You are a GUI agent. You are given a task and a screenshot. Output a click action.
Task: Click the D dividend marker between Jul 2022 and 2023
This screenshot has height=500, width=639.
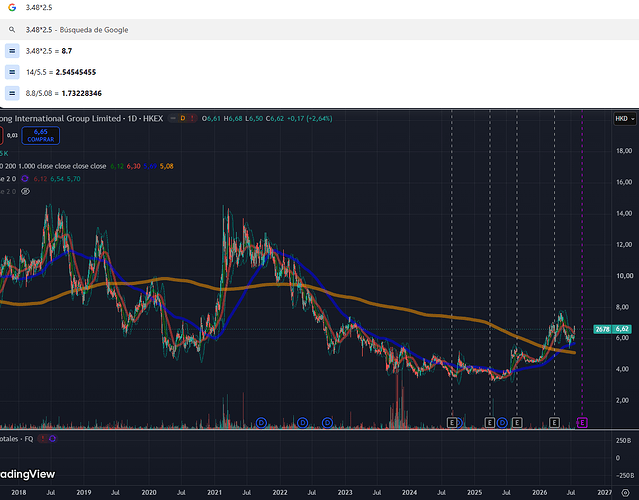(x=328, y=423)
